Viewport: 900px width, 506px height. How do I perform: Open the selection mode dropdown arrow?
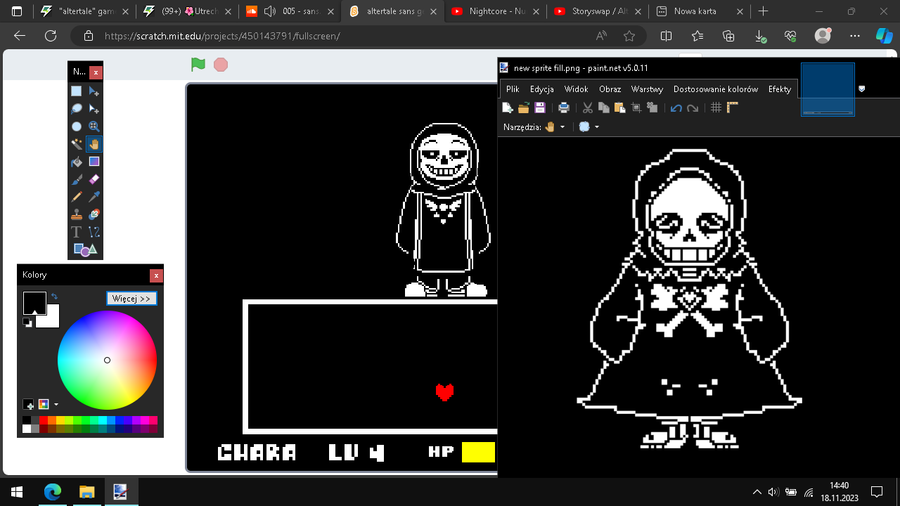pyautogui.click(x=597, y=127)
